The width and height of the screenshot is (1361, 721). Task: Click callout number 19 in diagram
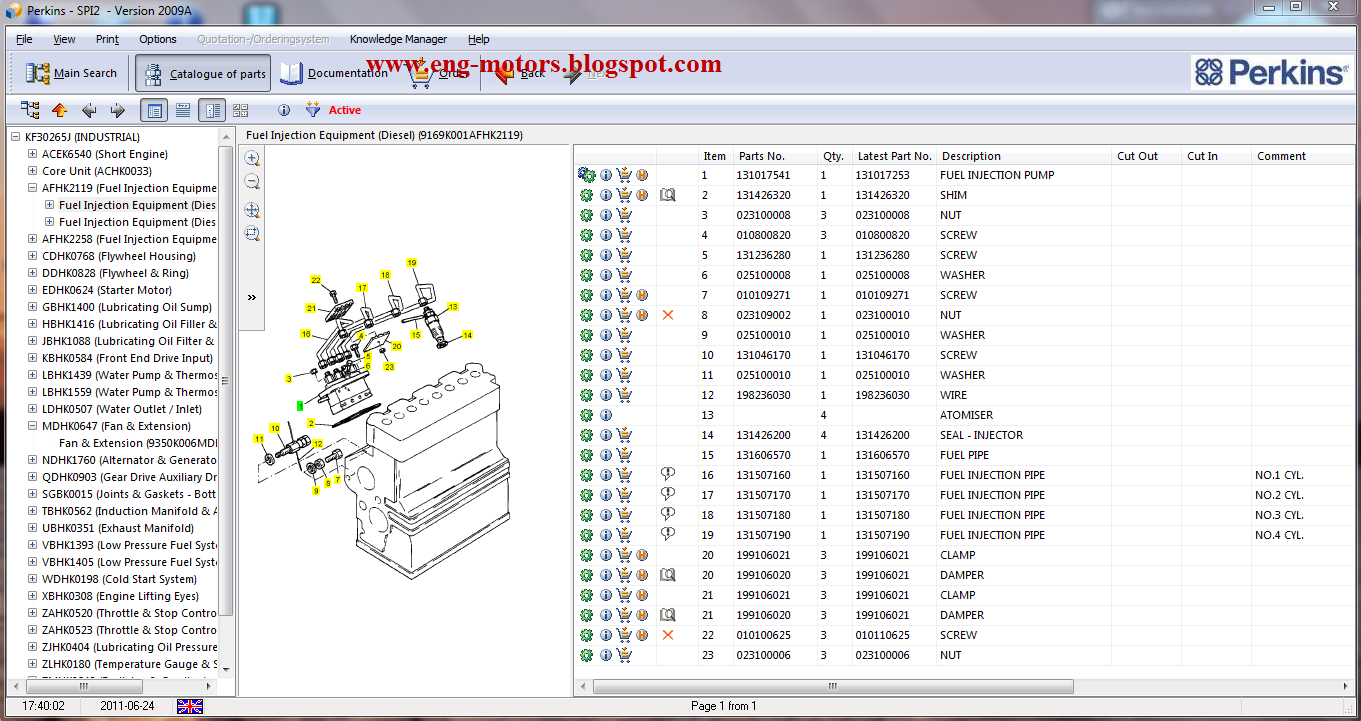point(411,262)
